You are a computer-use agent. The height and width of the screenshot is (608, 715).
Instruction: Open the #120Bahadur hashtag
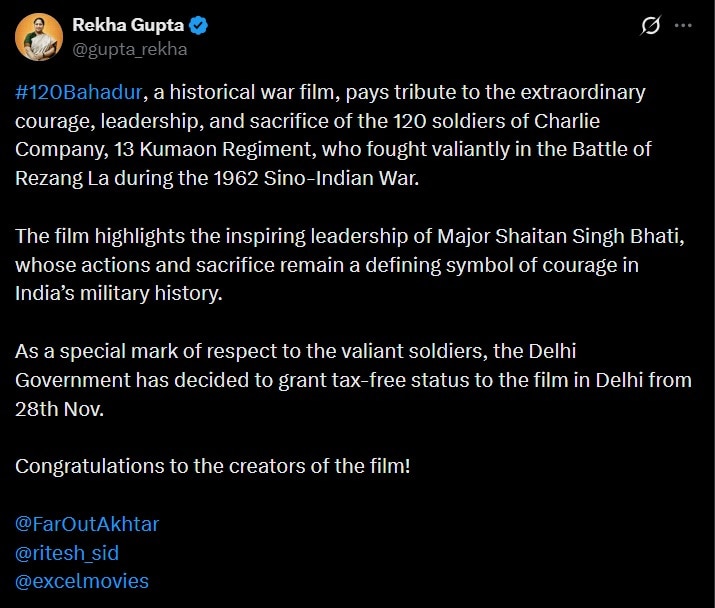coord(81,93)
